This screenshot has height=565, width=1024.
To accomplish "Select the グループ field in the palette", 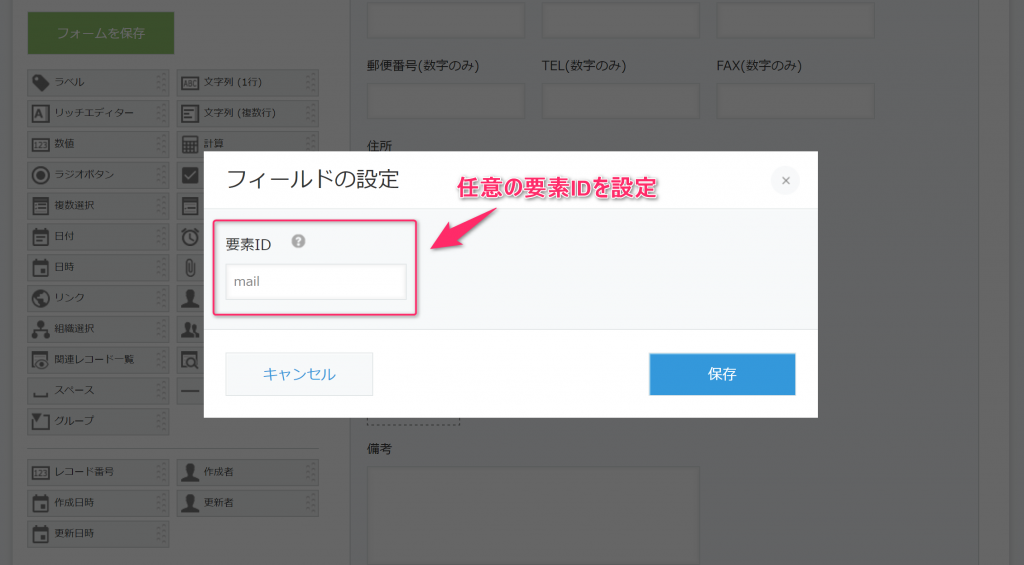I will (x=98, y=421).
